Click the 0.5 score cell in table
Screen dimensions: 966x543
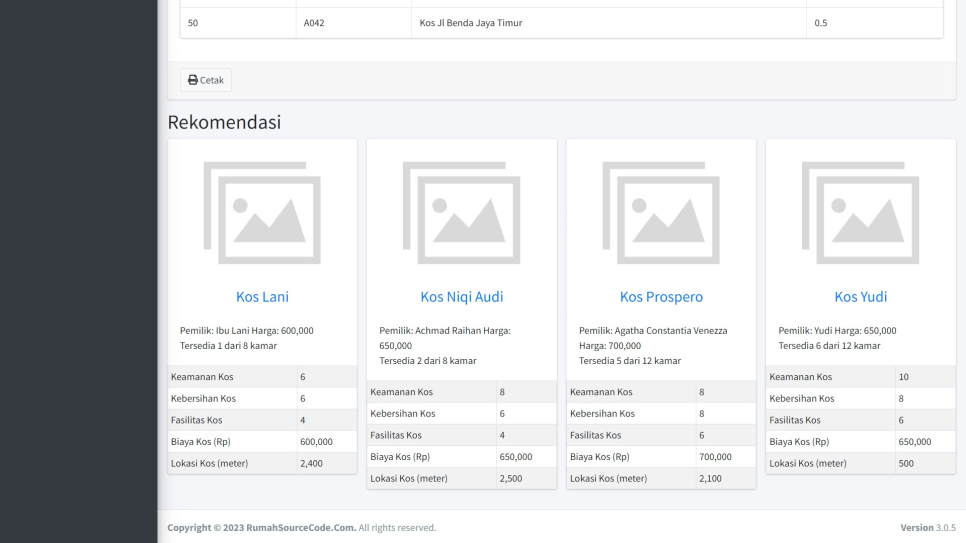point(820,23)
